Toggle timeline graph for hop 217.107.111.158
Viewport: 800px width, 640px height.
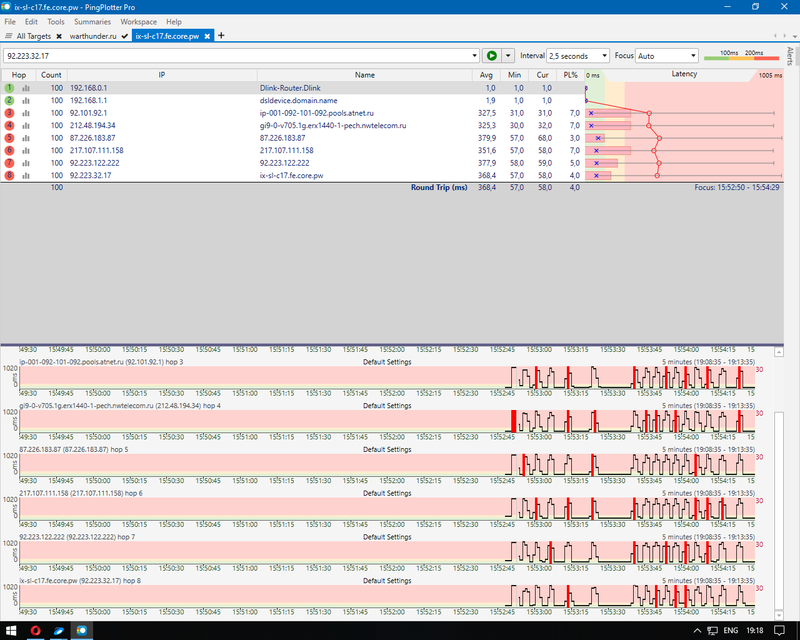(x=26, y=151)
